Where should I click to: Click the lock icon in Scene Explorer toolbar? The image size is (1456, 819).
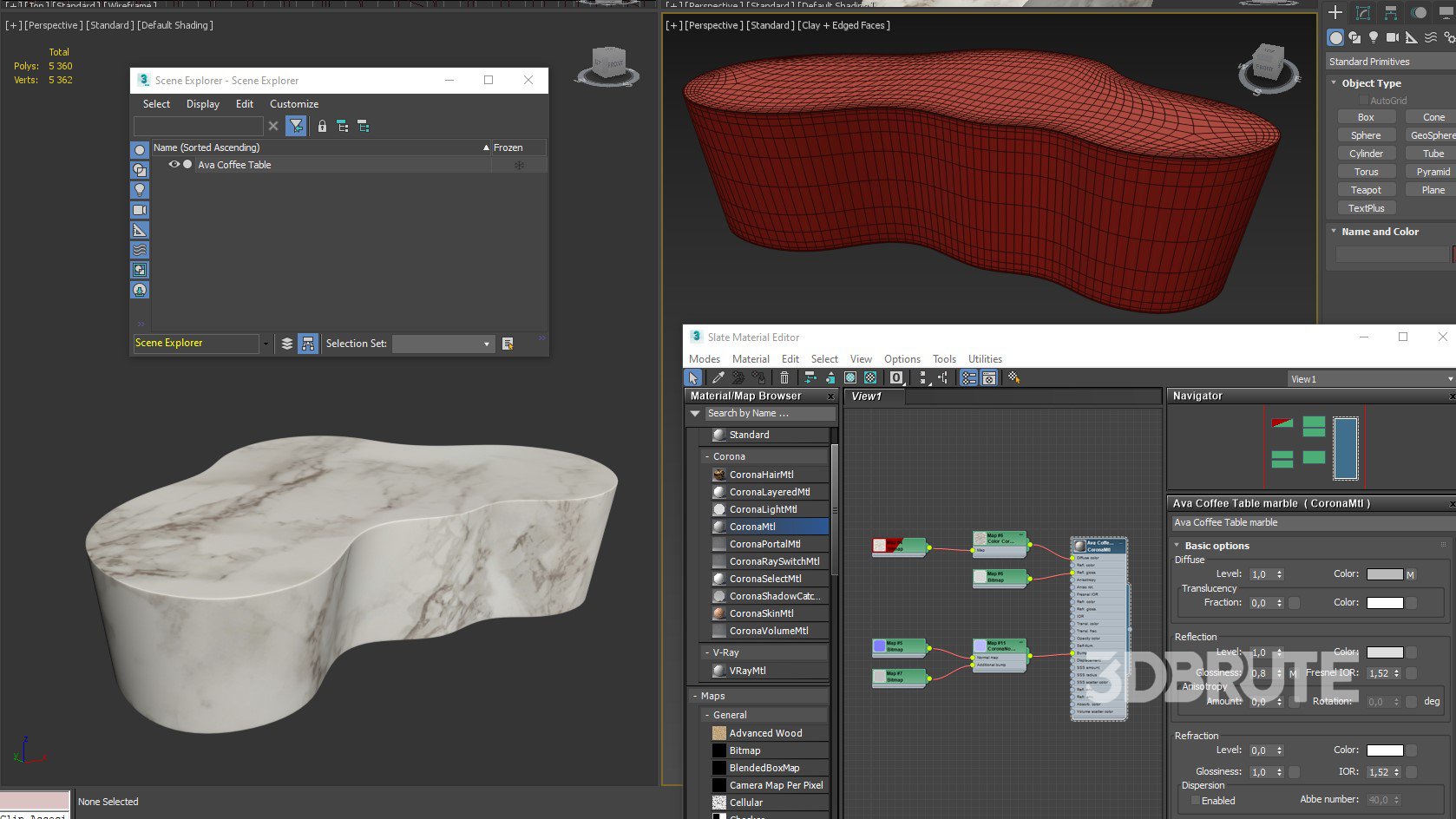click(x=322, y=127)
